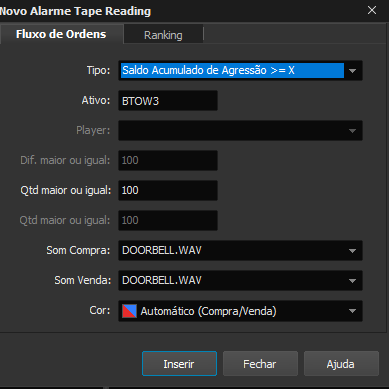Click the Som Venda DOORBELL.WAV value

(162, 280)
